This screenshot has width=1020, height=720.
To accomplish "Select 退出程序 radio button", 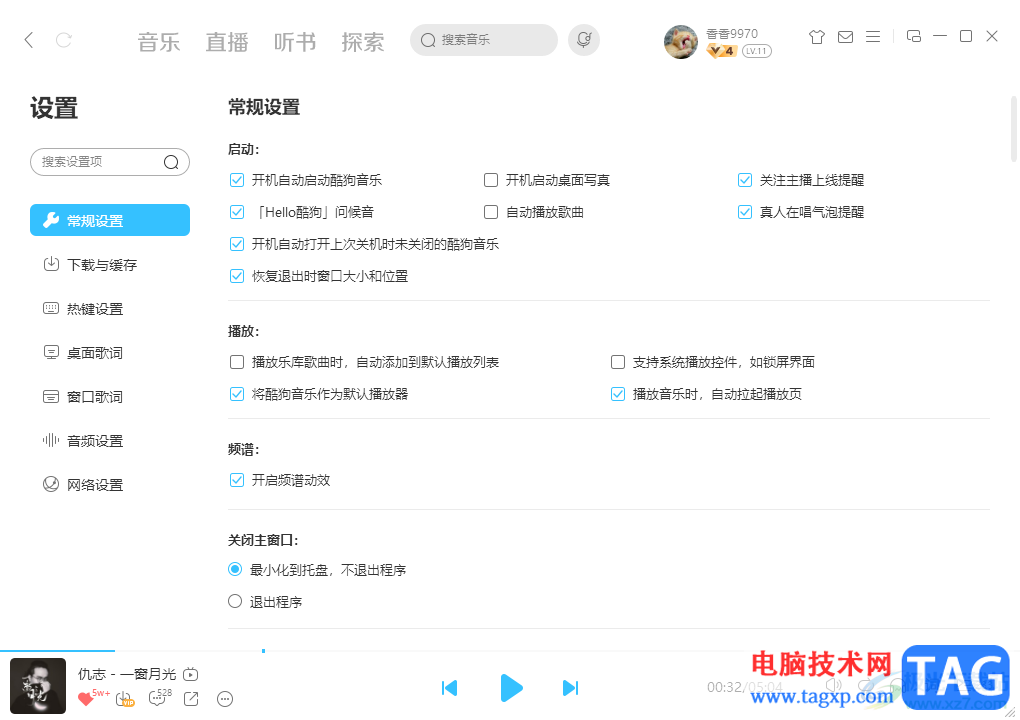I will coord(235,601).
